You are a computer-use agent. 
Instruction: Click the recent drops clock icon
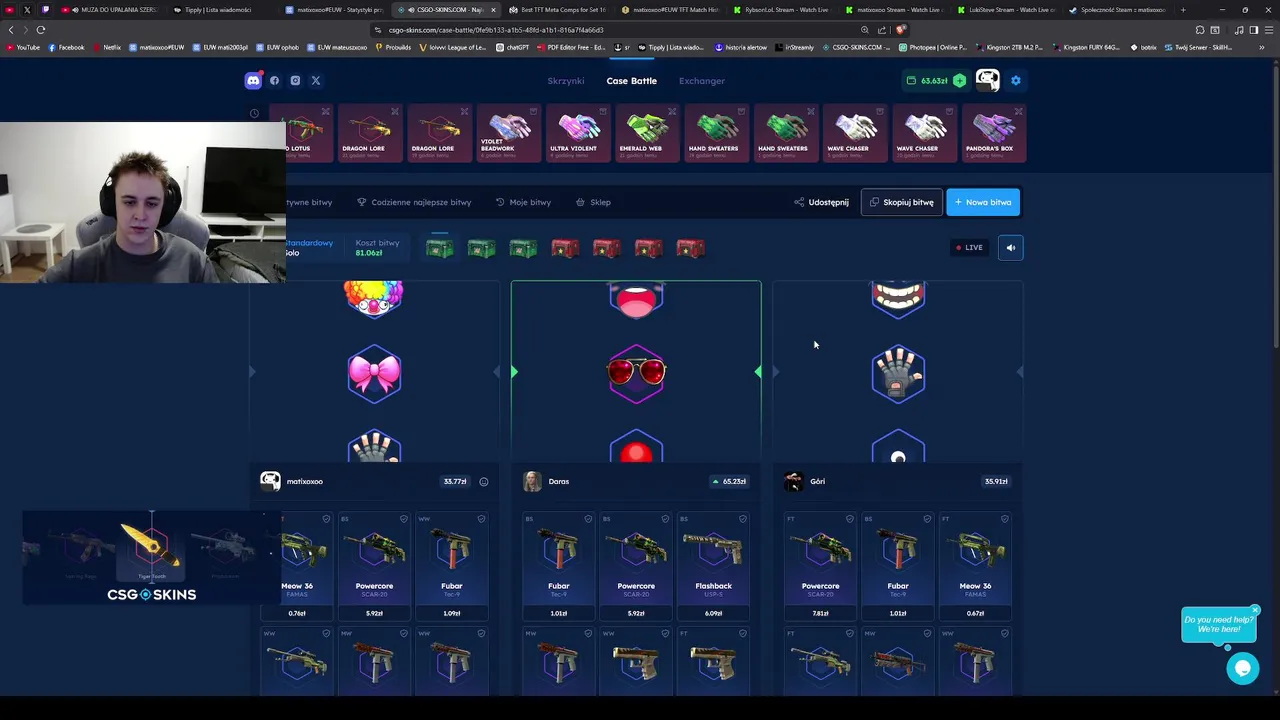point(254,113)
